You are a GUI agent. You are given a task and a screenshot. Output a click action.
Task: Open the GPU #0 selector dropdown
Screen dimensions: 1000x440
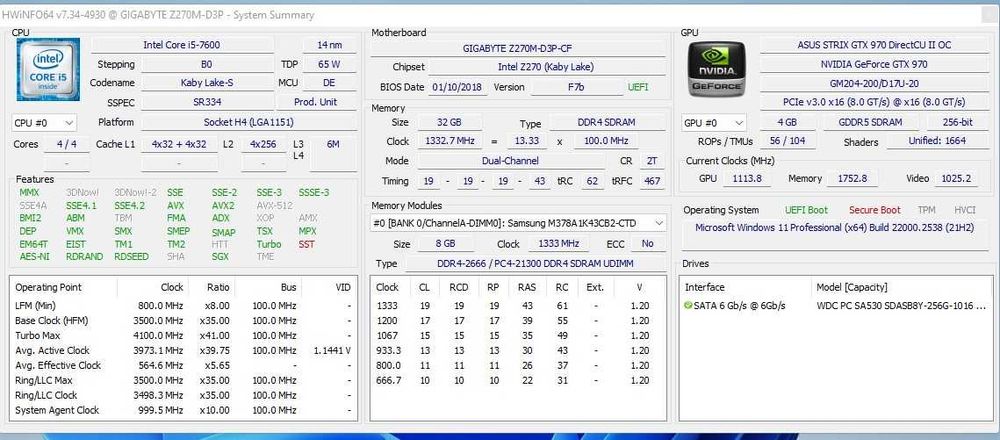714,122
